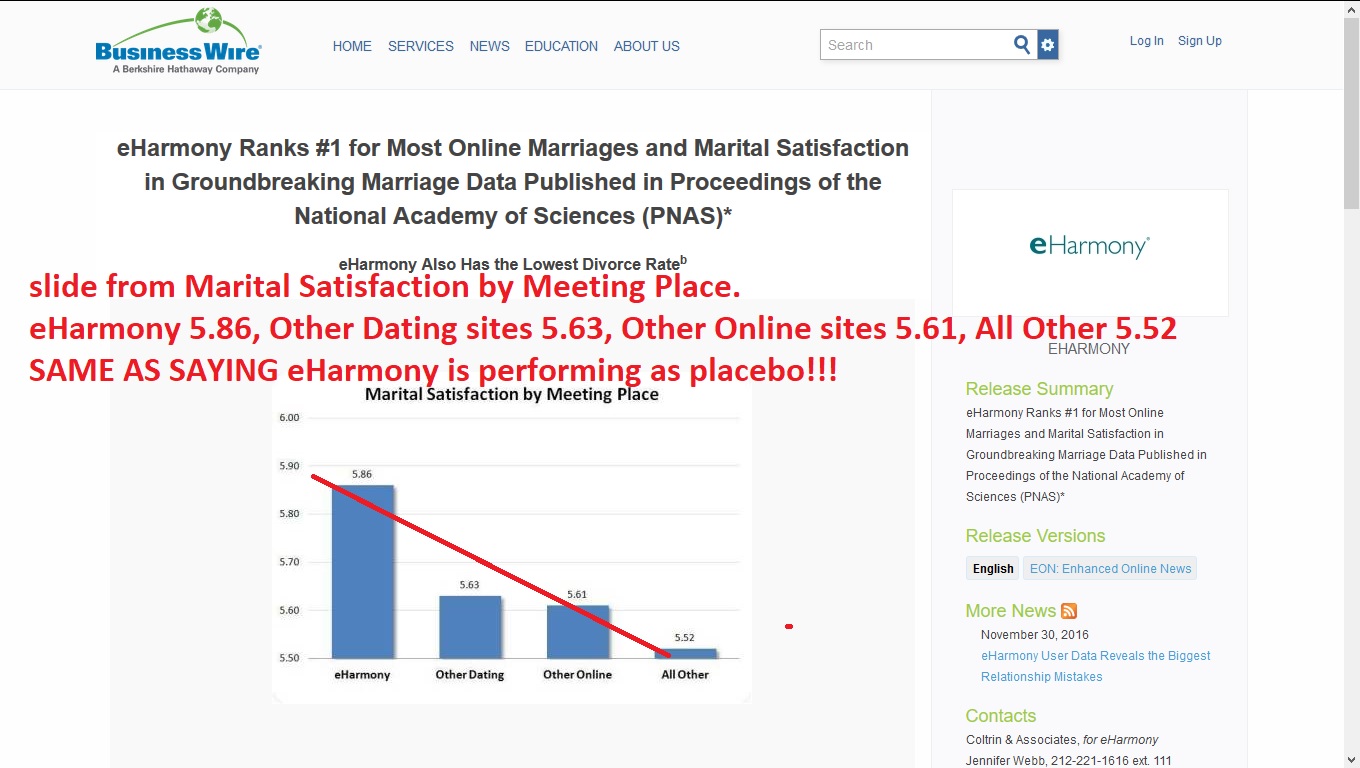Click the Business Wire logo

(178, 42)
